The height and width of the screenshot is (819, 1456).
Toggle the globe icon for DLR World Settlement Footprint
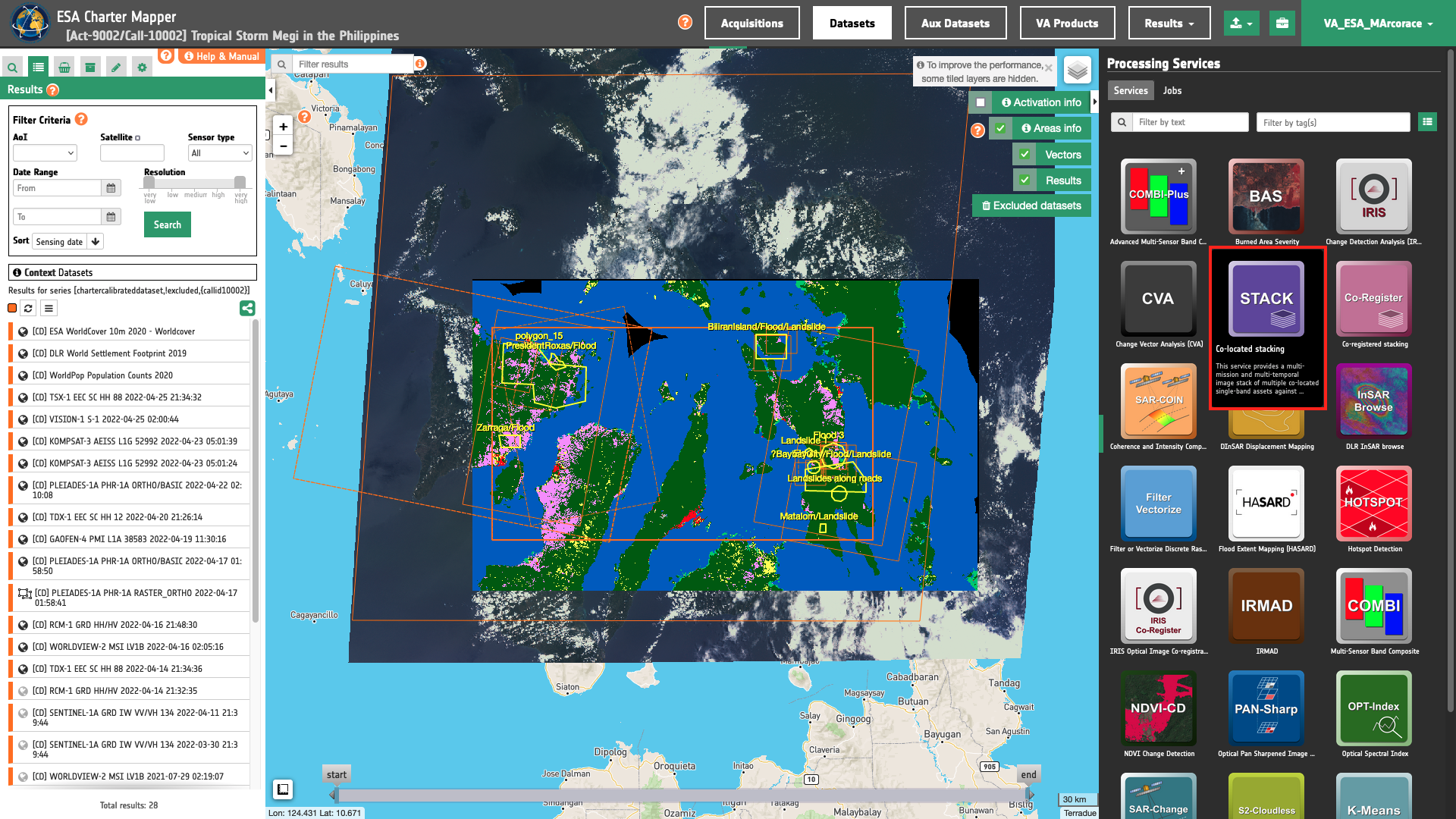click(24, 353)
